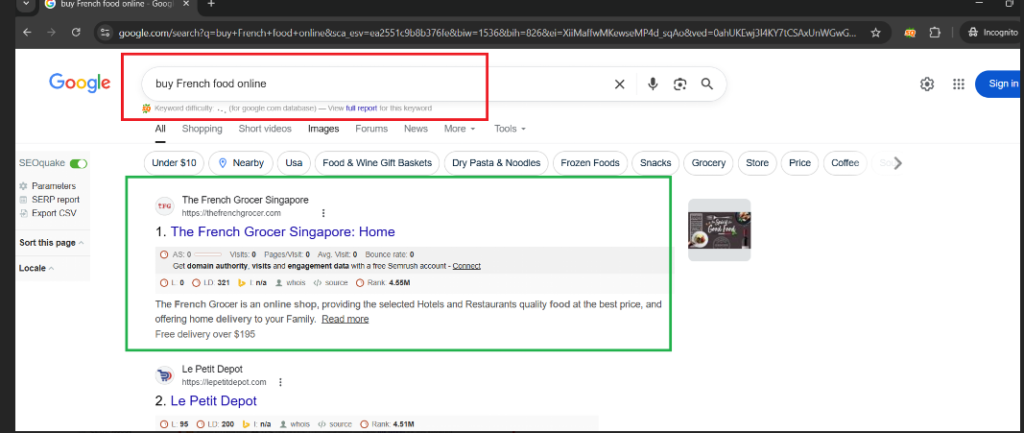Viewport: 1024px width, 433px height.
Task: Open the French Grocer result thumbnail
Action: pyautogui.click(x=719, y=230)
